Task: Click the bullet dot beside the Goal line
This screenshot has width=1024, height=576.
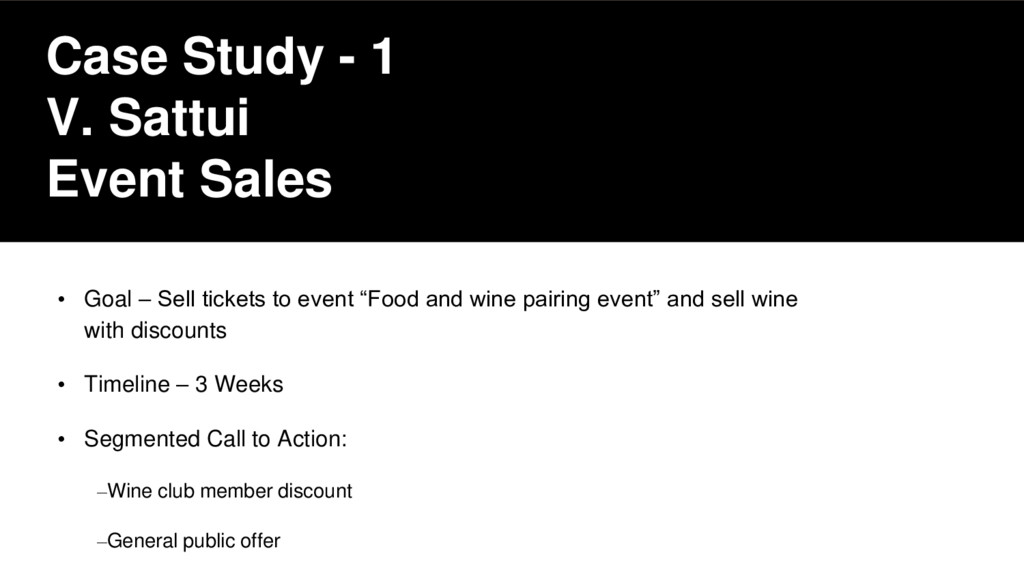Action: 61,300
